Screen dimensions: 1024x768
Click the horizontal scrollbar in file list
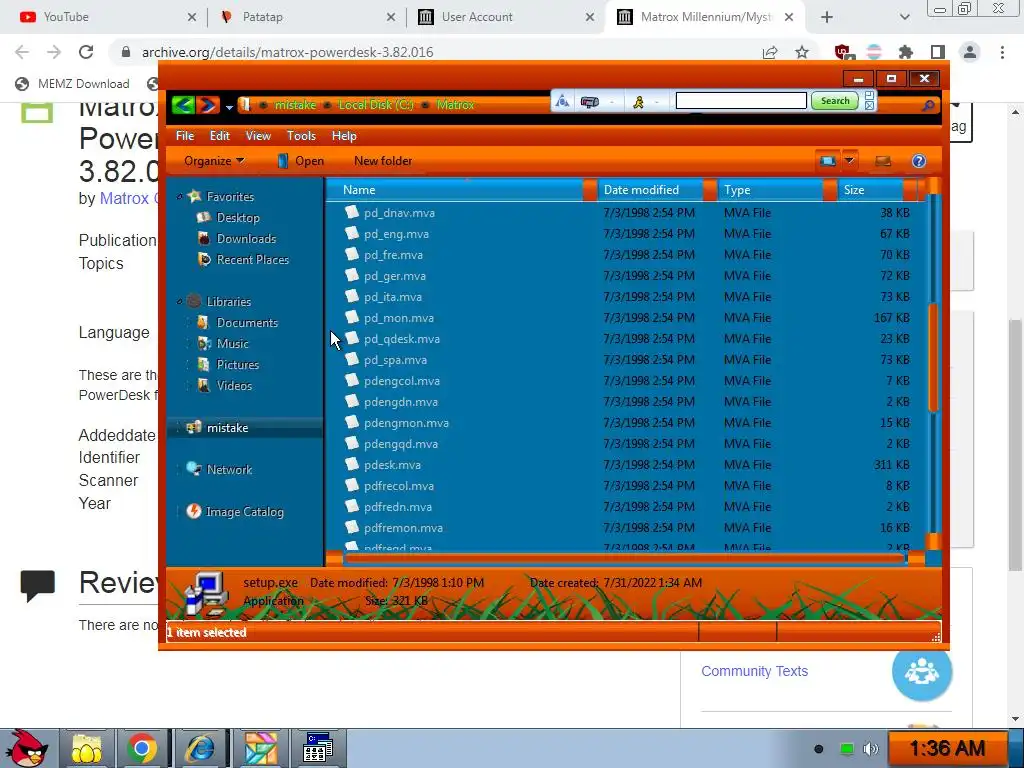pyautogui.click(x=624, y=558)
